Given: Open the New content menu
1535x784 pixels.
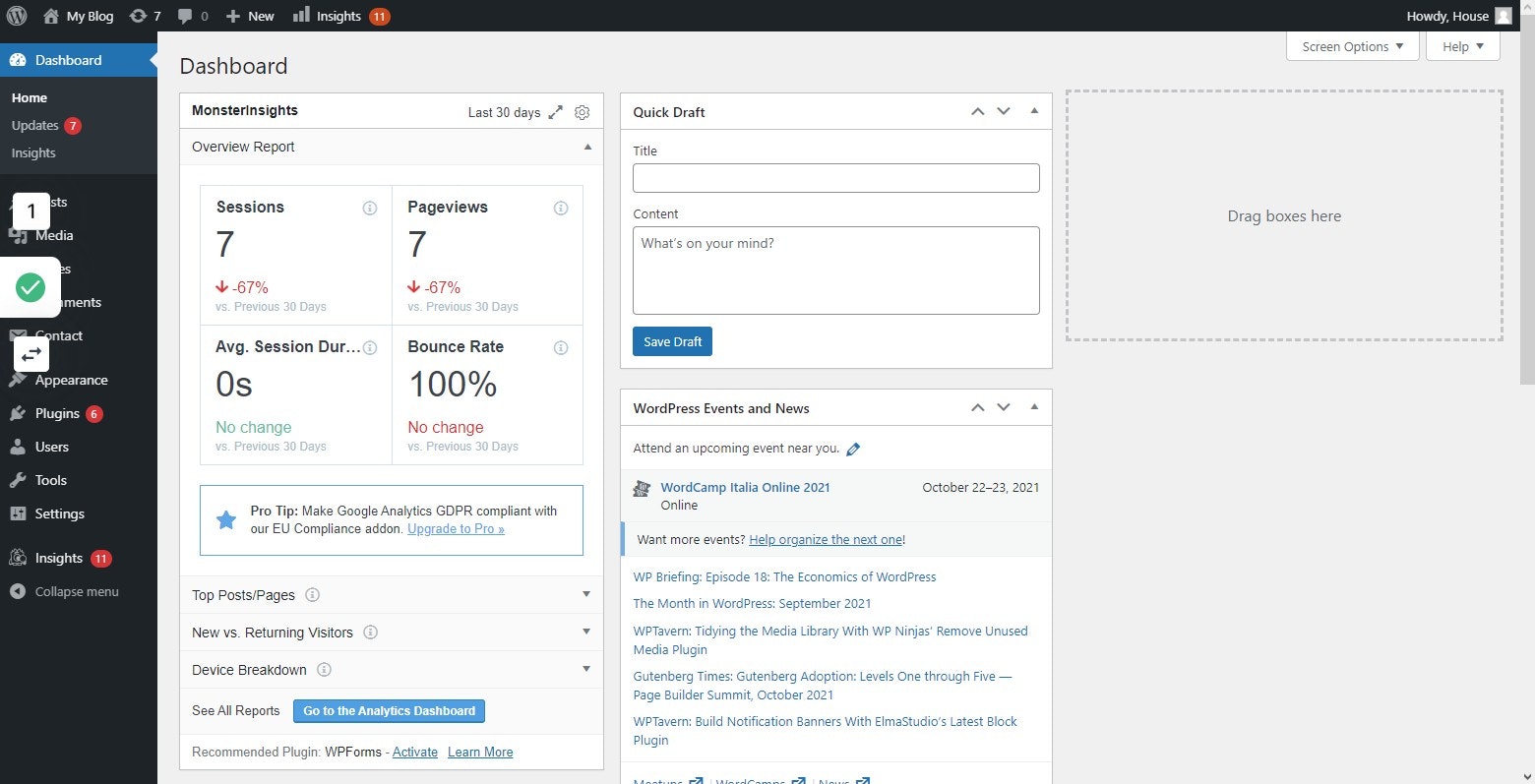Looking at the screenshot, I should click(x=250, y=16).
